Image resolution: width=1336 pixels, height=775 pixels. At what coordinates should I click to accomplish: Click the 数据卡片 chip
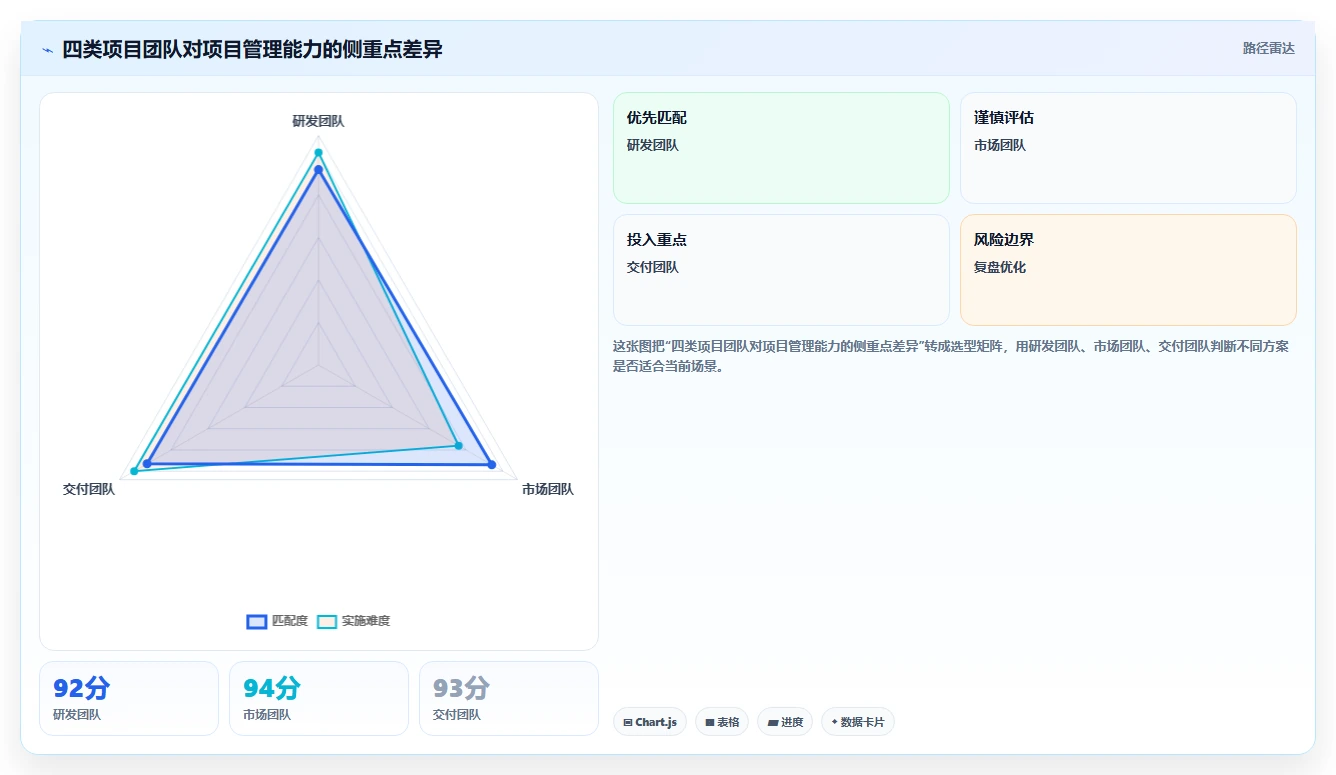pyautogui.click(x=858, y=722)
